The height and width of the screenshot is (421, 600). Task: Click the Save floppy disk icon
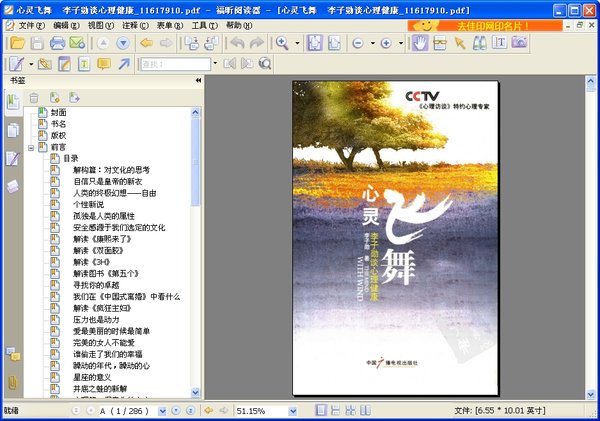37,43
